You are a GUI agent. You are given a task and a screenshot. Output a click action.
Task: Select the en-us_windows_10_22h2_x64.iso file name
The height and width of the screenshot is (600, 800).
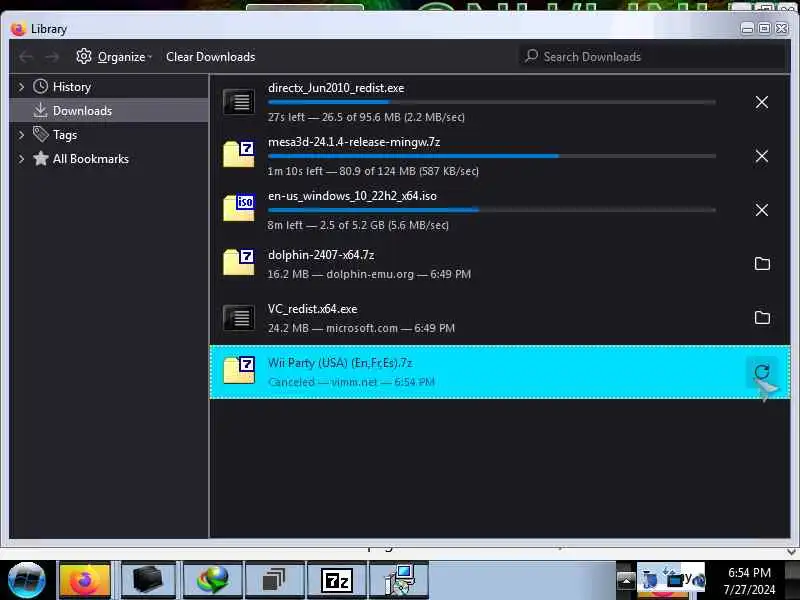pyautogui.click(x=352, y=196)
